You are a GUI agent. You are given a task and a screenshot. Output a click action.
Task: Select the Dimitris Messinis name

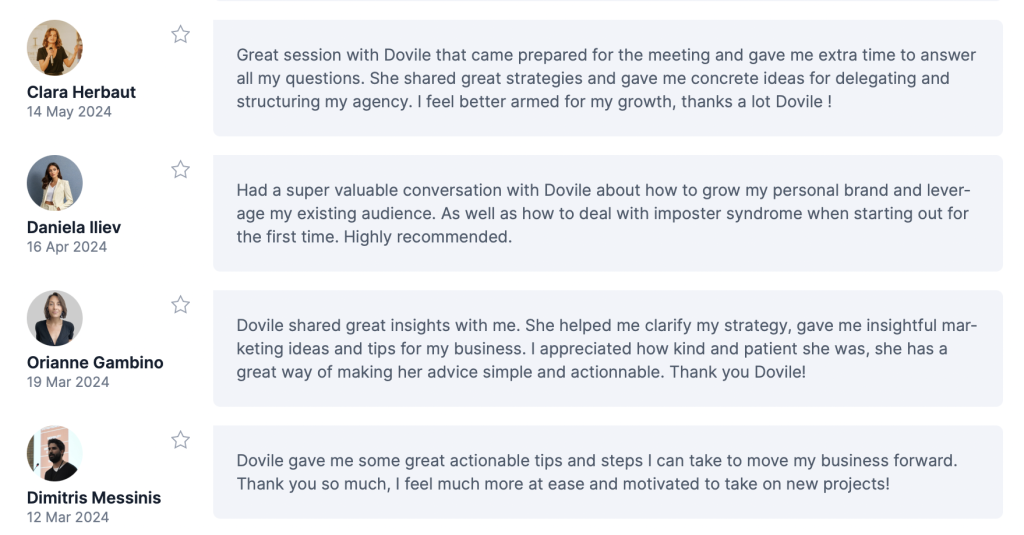(x=94, y=497)
